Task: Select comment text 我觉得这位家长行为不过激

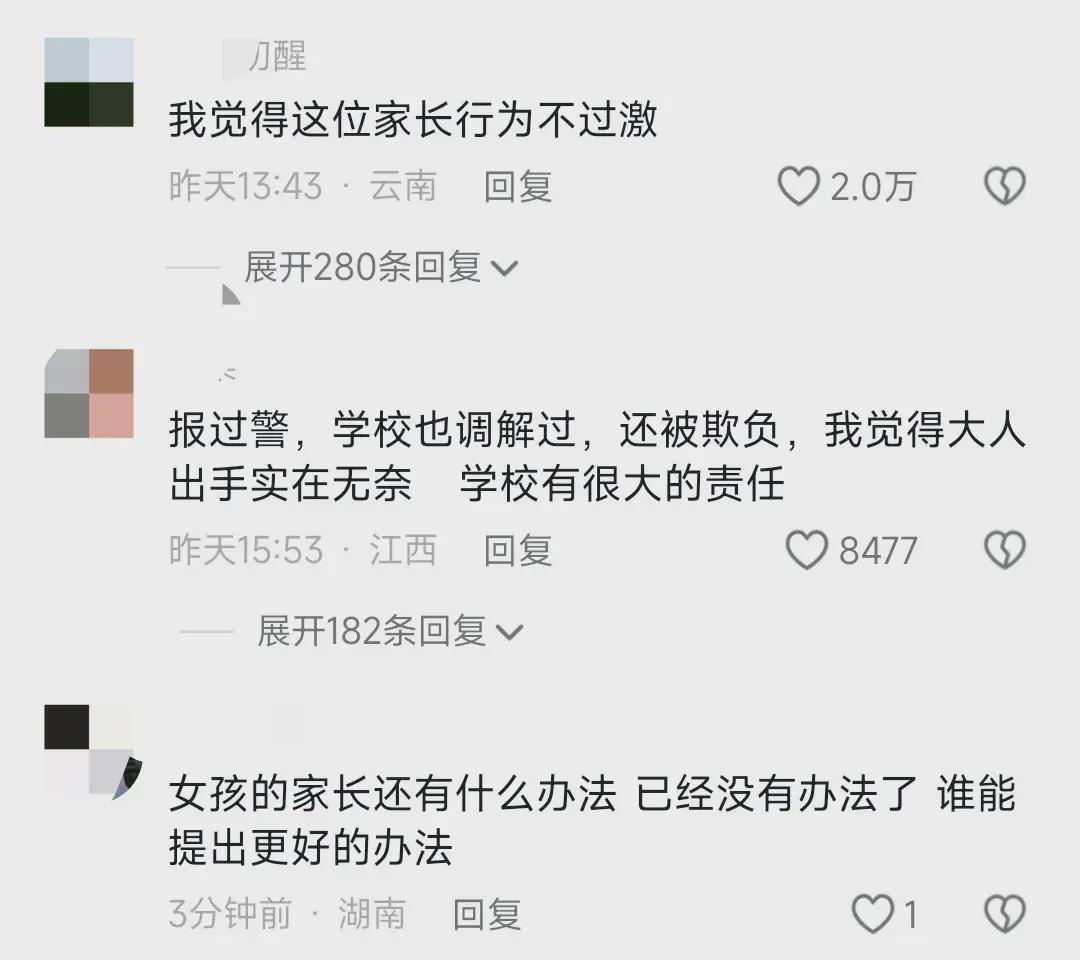Action: (x=413, y=120)
